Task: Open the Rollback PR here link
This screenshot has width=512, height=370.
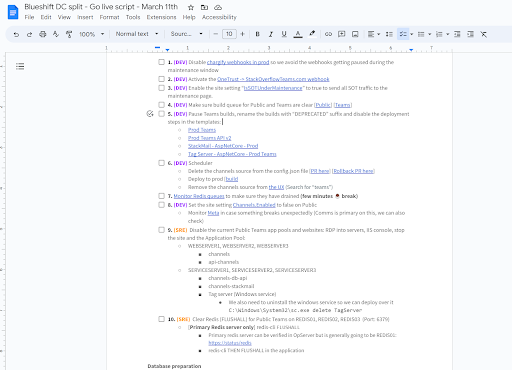Action: coord(353,171)
